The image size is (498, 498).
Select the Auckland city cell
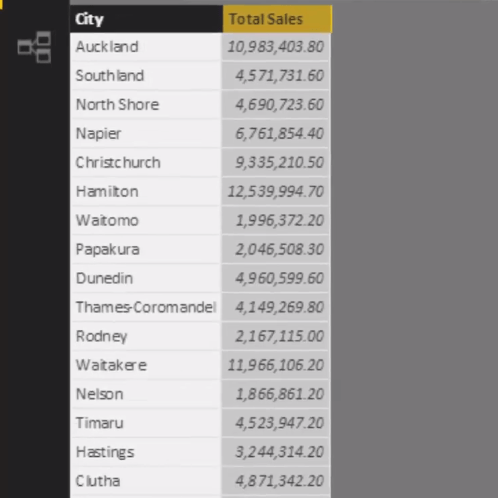146,47
